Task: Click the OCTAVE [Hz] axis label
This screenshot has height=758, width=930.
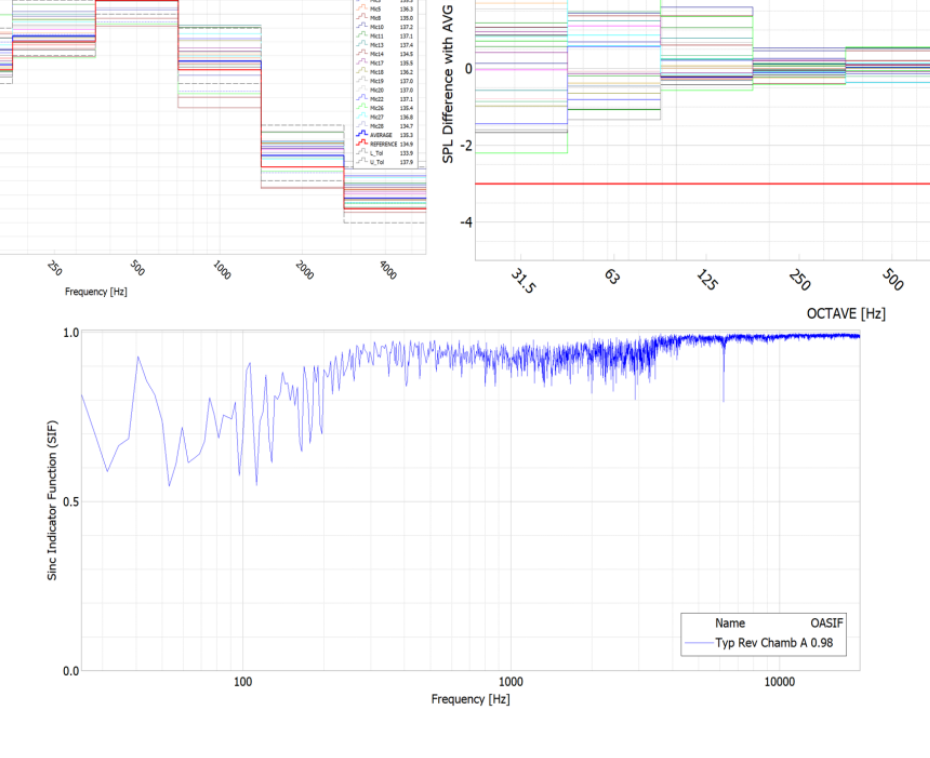Action: tap(845, 313)
